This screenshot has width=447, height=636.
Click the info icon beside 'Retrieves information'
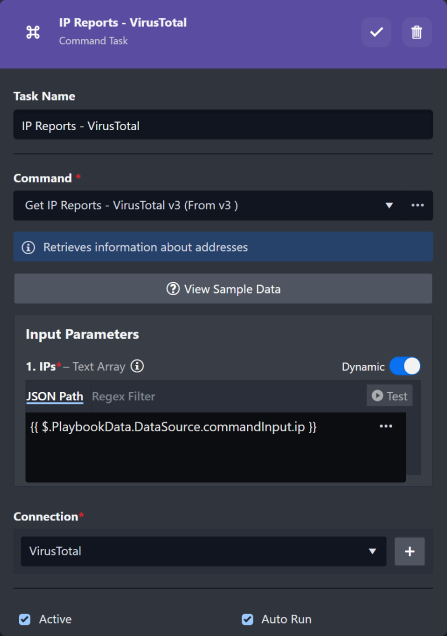click(x=28, y=247)
